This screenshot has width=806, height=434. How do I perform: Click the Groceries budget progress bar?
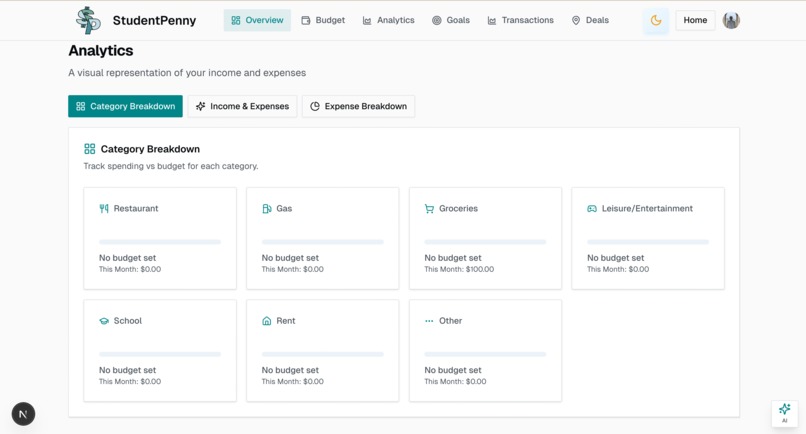[x=485, y=242]
